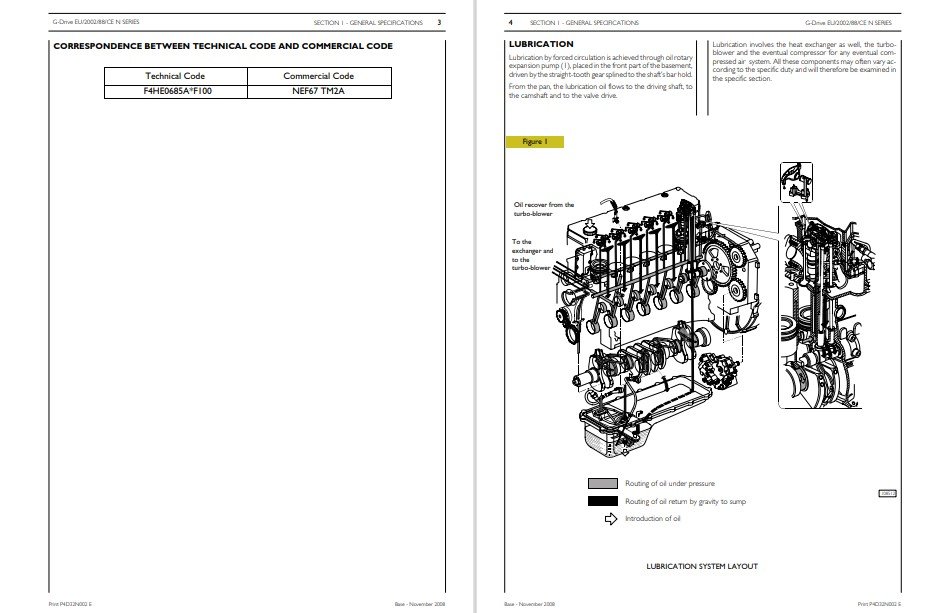Click the black oil return legend swatch
The height and width of the screenshot is (613, 952).
[x=602, y=501]
